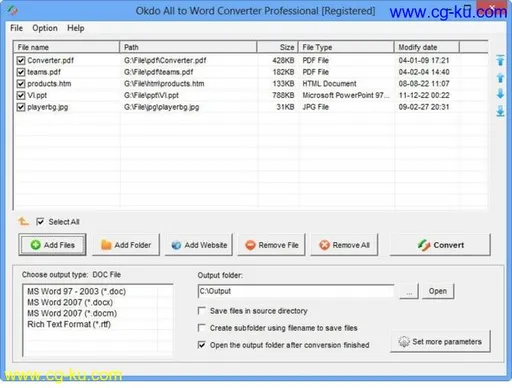Image resolution: width=512 pixels, height=388 pixels.
Task: Uncheck the teams.pdf file checkbox
Action: [21, 72]
